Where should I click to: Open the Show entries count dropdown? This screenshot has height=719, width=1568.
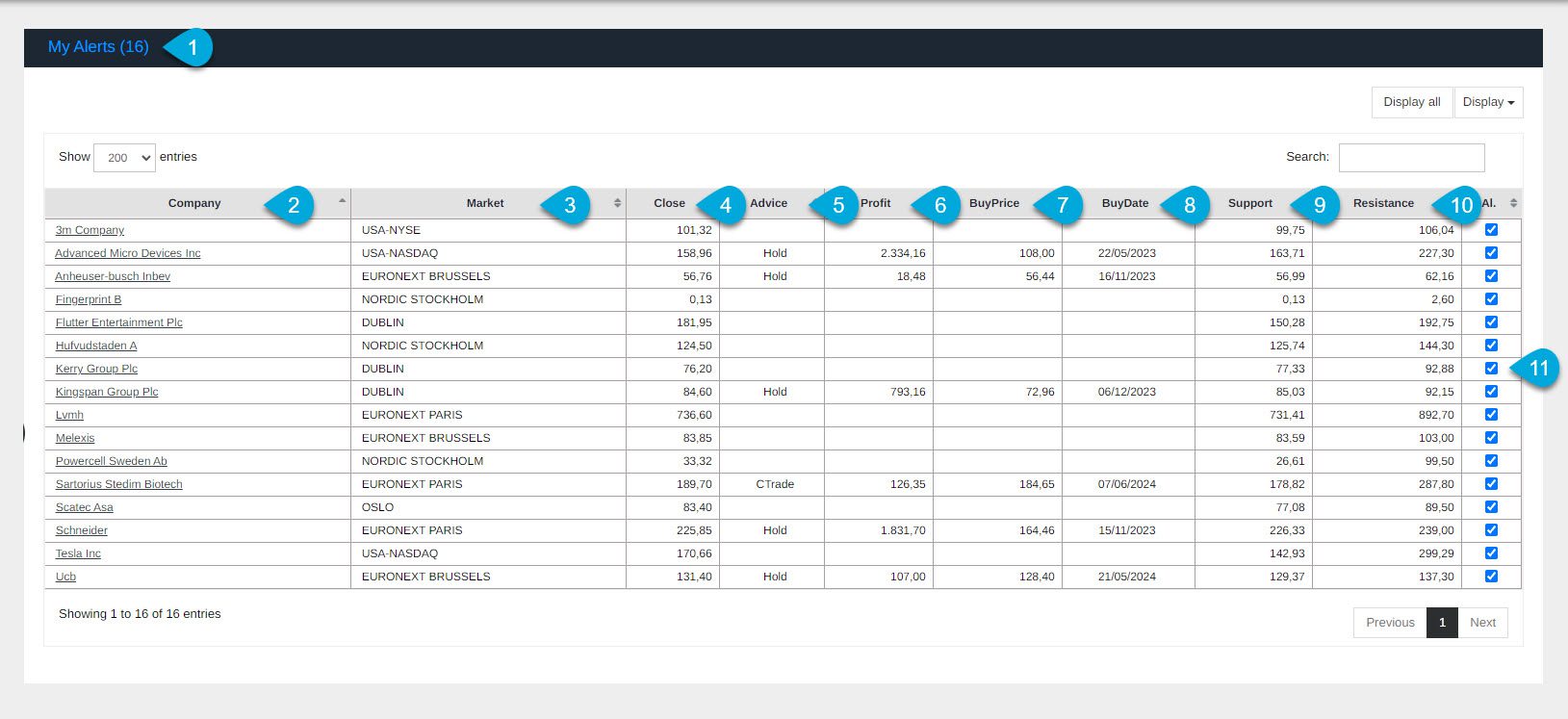tap(124, 158)
